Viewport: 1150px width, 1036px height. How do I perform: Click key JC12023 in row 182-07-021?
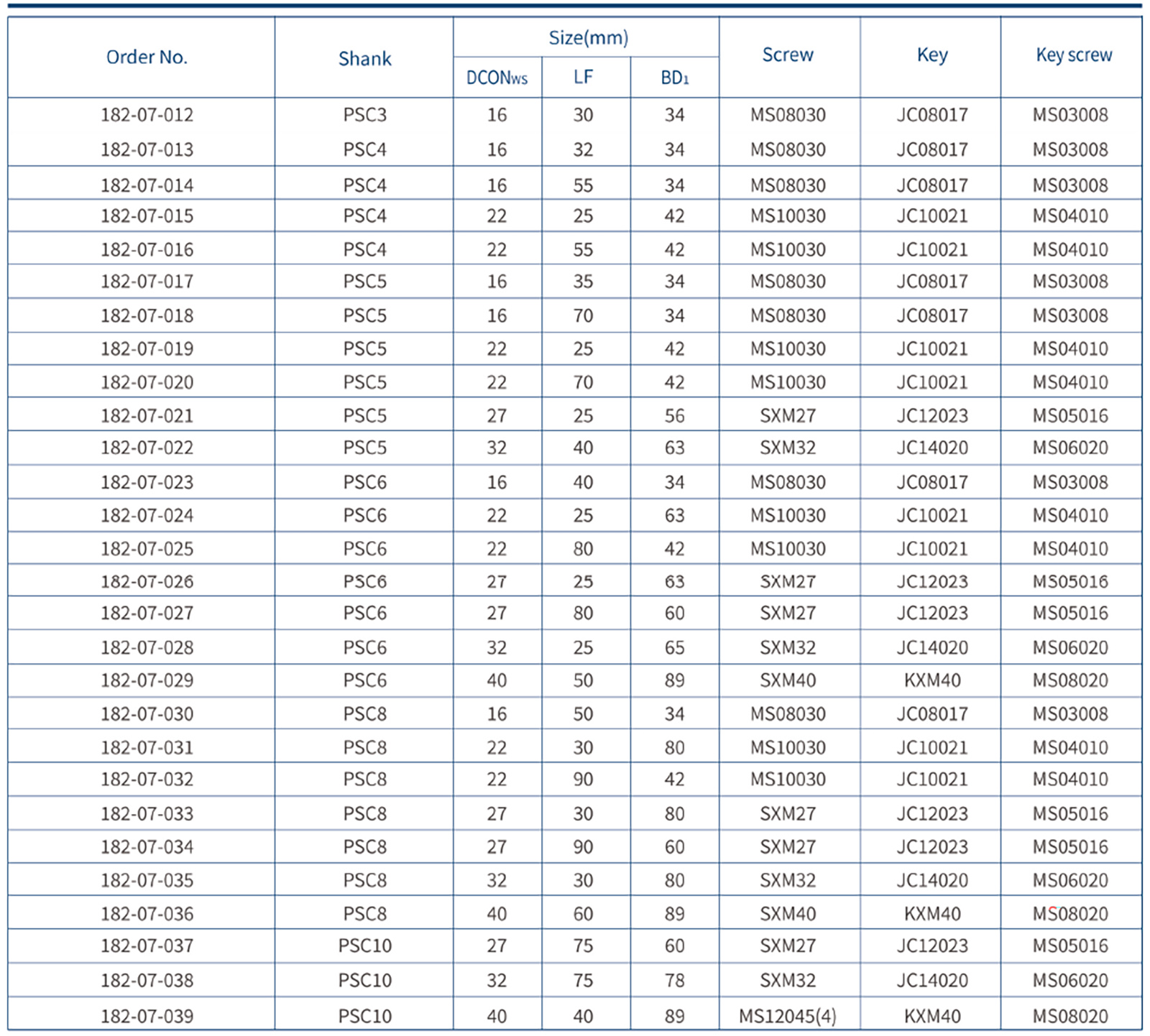tap(932, 416)
